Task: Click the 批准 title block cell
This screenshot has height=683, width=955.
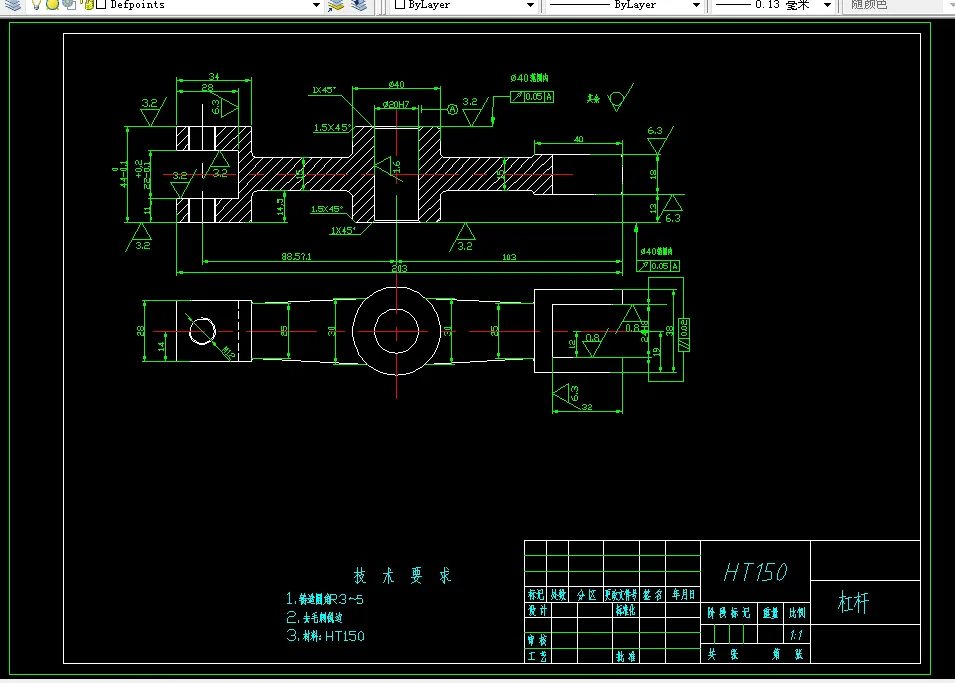Action: 626,656
